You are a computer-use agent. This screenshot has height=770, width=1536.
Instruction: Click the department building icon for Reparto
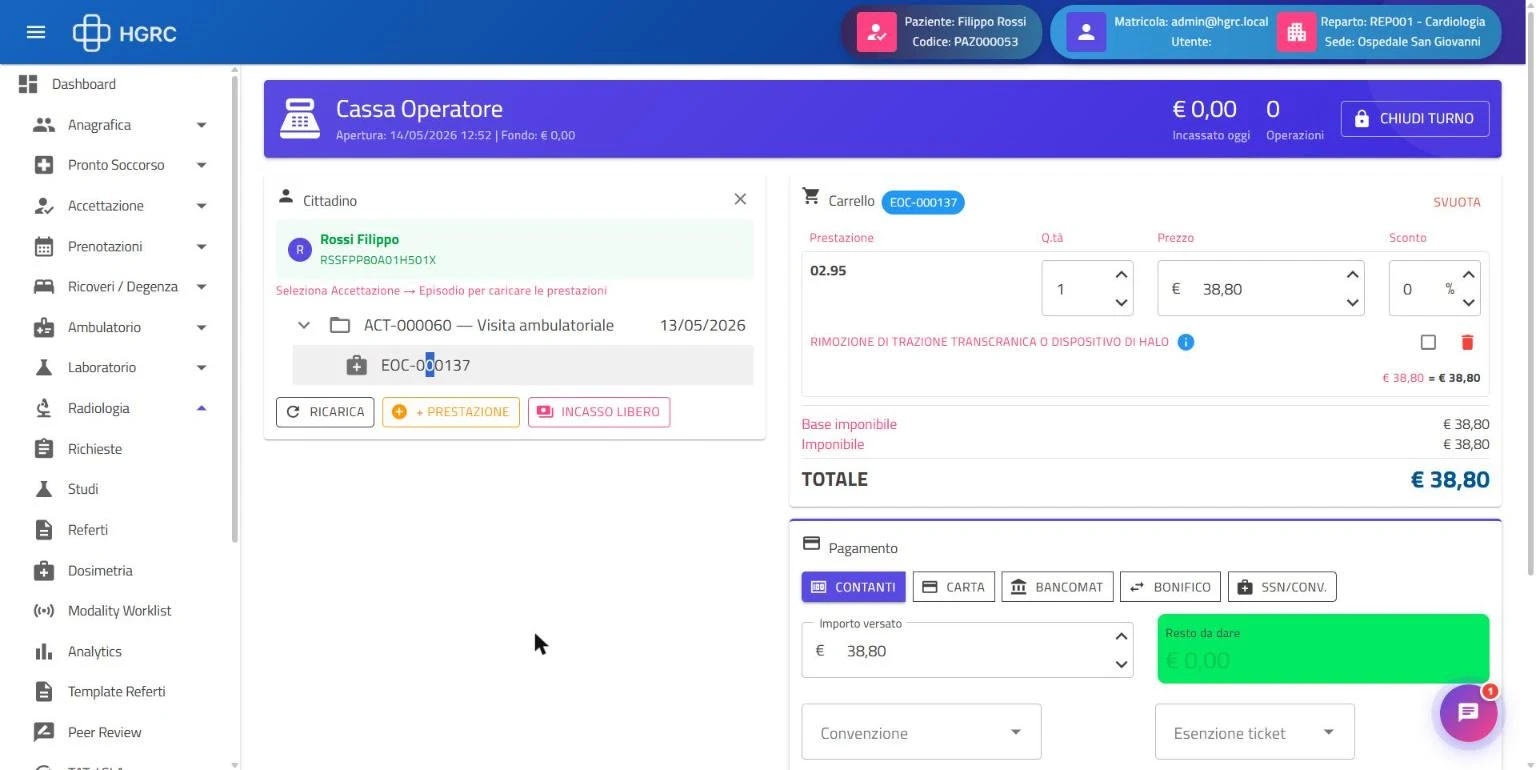[x=1296, y=32]
